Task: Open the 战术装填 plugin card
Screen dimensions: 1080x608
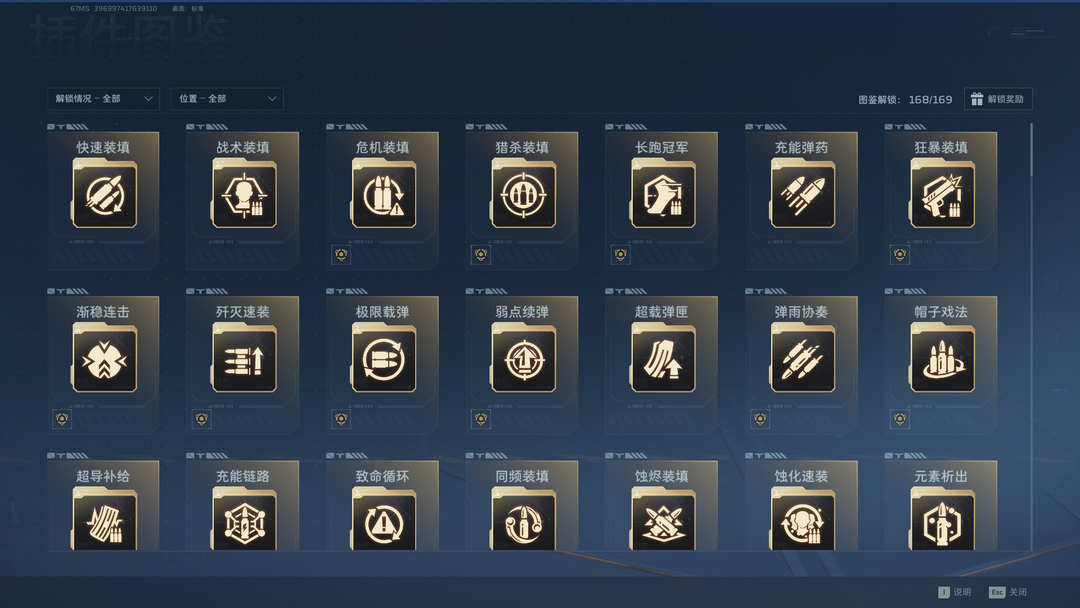Action: [242, 200]
